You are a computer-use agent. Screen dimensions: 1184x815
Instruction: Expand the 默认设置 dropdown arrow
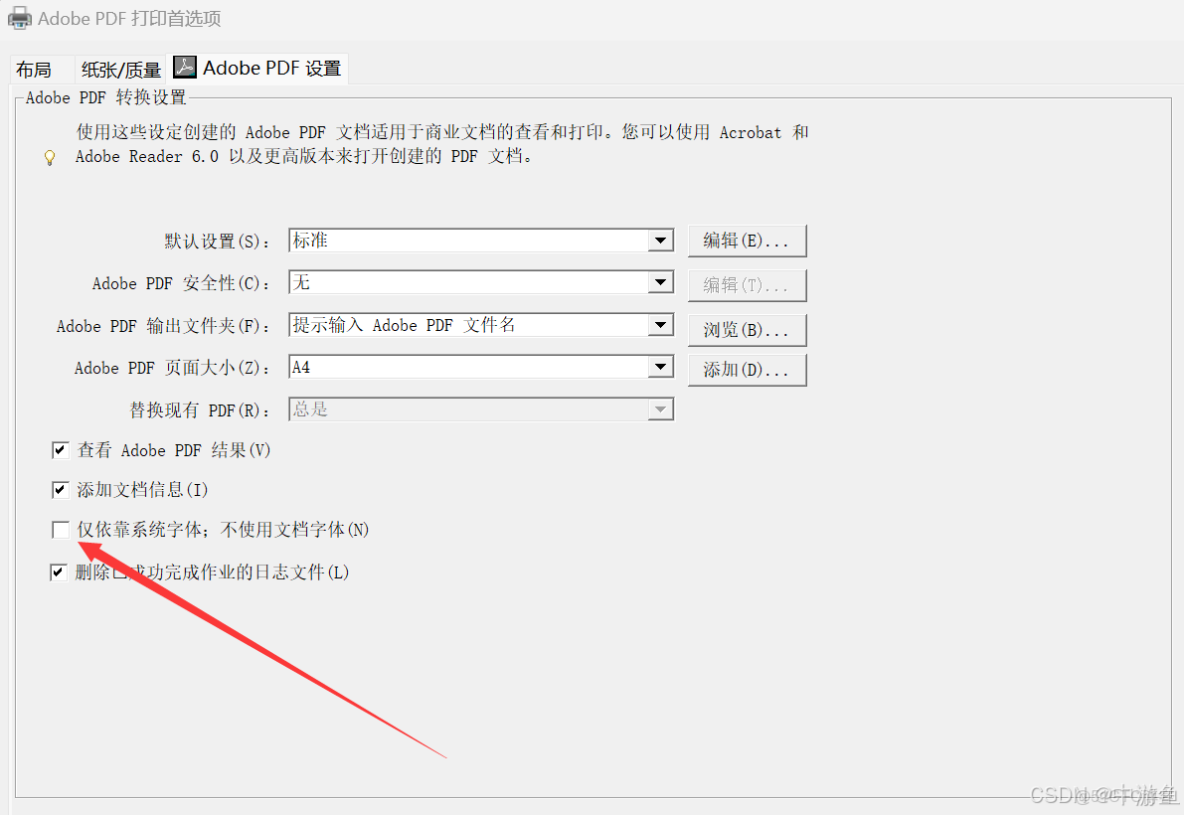pos(660,240)
